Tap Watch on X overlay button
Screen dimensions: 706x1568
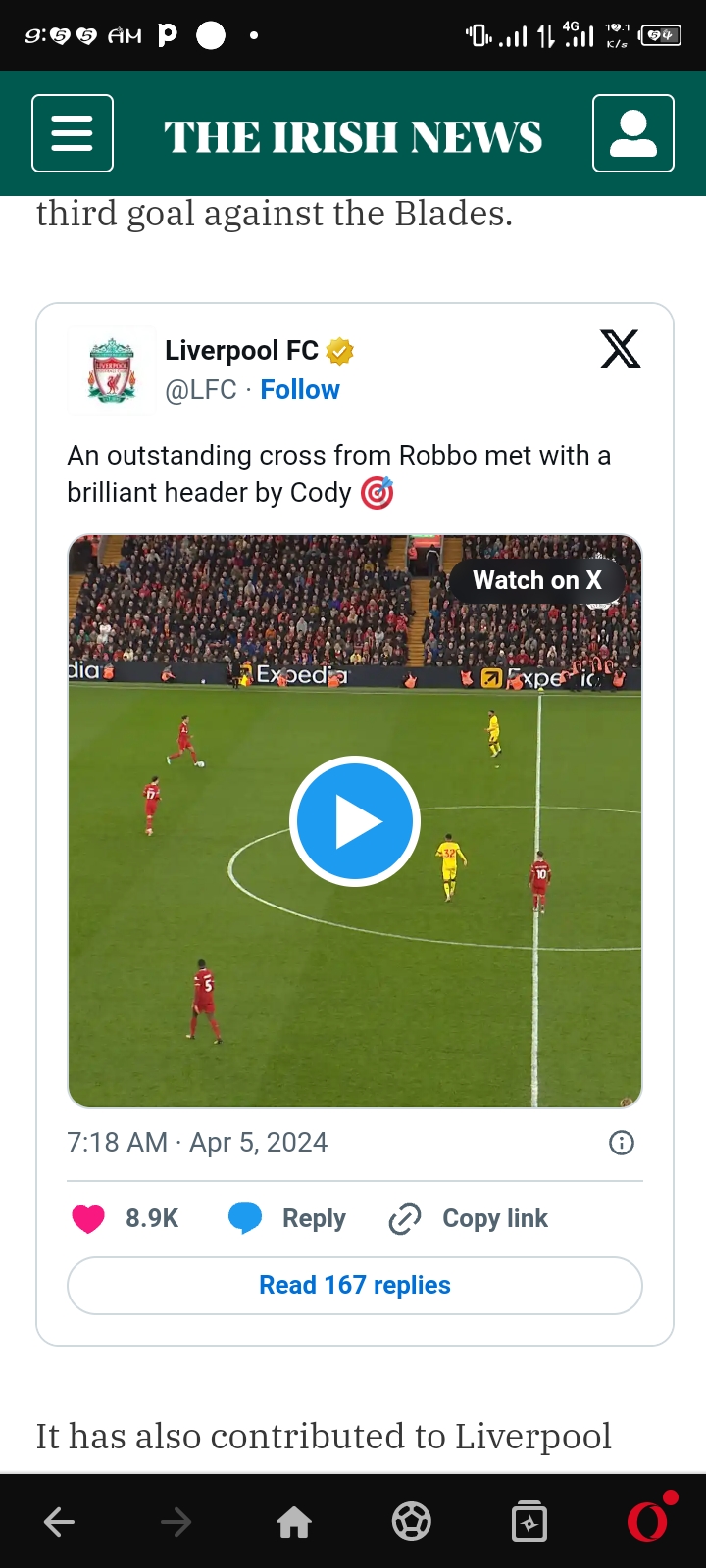pyautogui.click(x=536, y=580)
